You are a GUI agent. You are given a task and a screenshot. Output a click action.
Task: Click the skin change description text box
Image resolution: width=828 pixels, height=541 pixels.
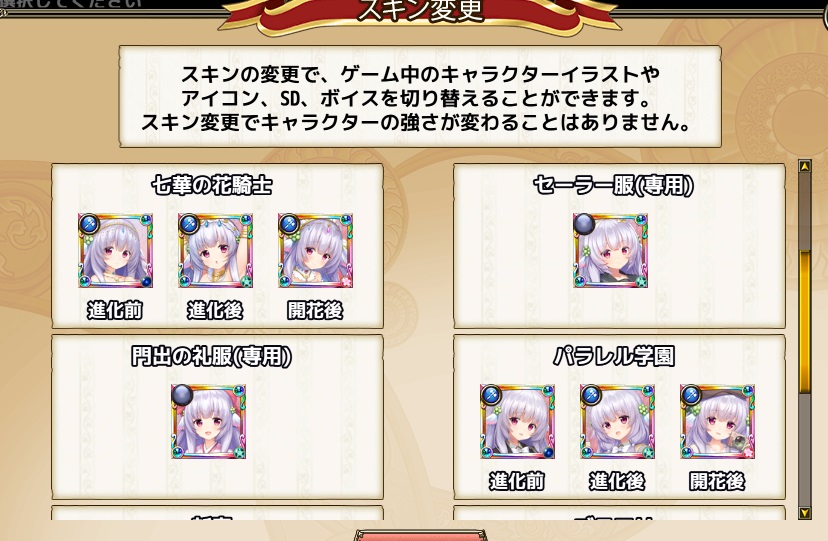[420, 96]
